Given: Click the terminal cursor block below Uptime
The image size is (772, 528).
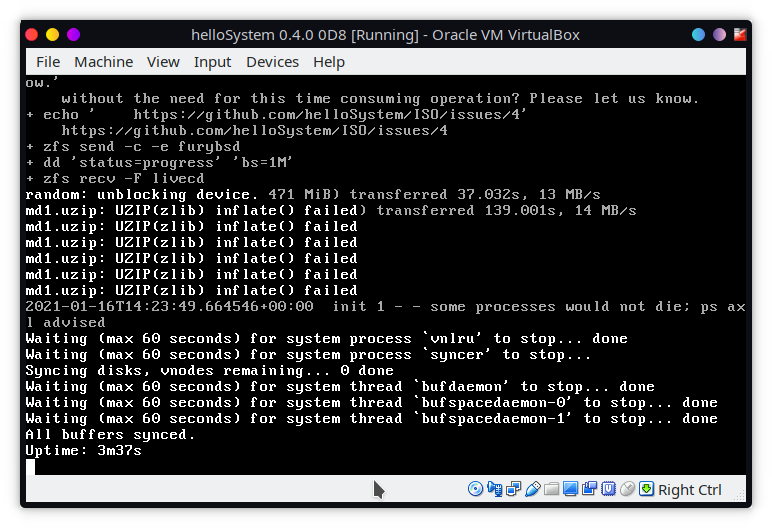Looking at the screenshot, I should 31,467.
